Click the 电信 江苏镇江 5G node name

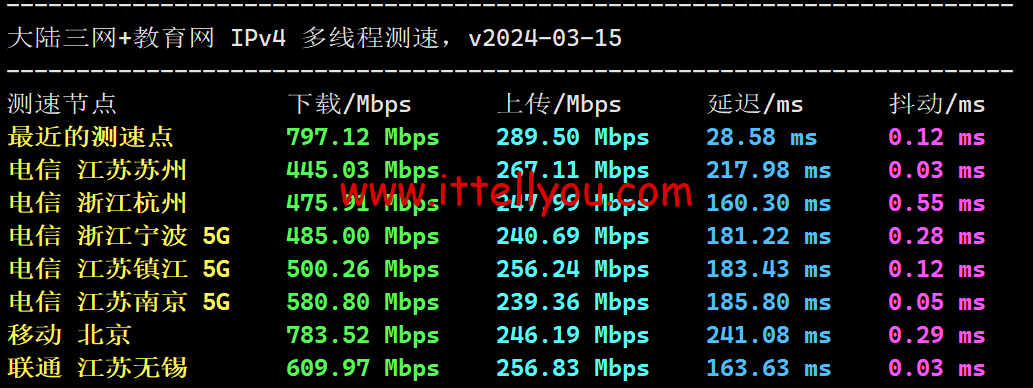pyautogui.click(x=119, y=269)
